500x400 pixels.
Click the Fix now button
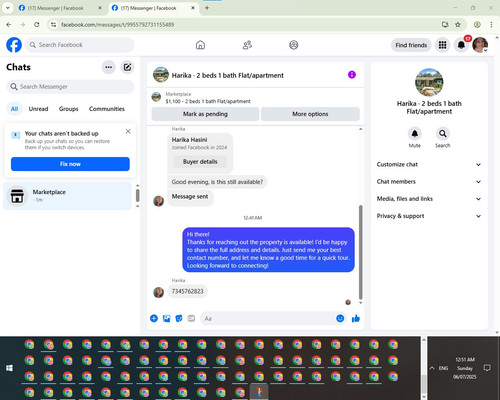pos(70,164)
